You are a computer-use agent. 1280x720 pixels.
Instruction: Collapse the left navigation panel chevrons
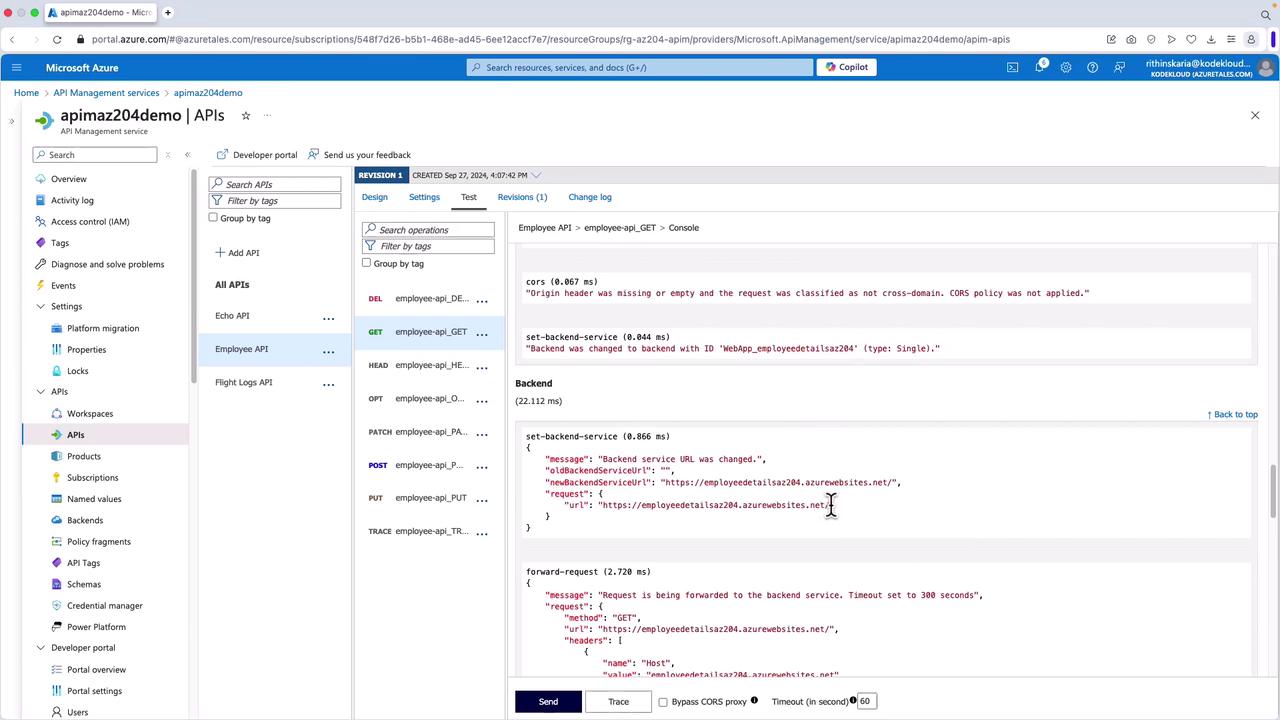[x=187, y=155]
